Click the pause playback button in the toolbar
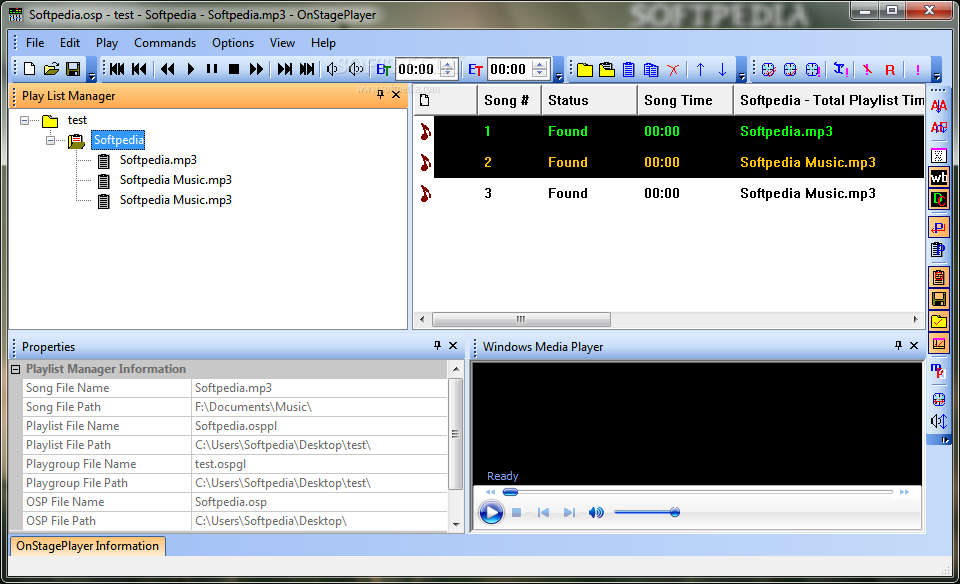Image resolution: width=960 pixels, height=584 pixels. (212, 69)
